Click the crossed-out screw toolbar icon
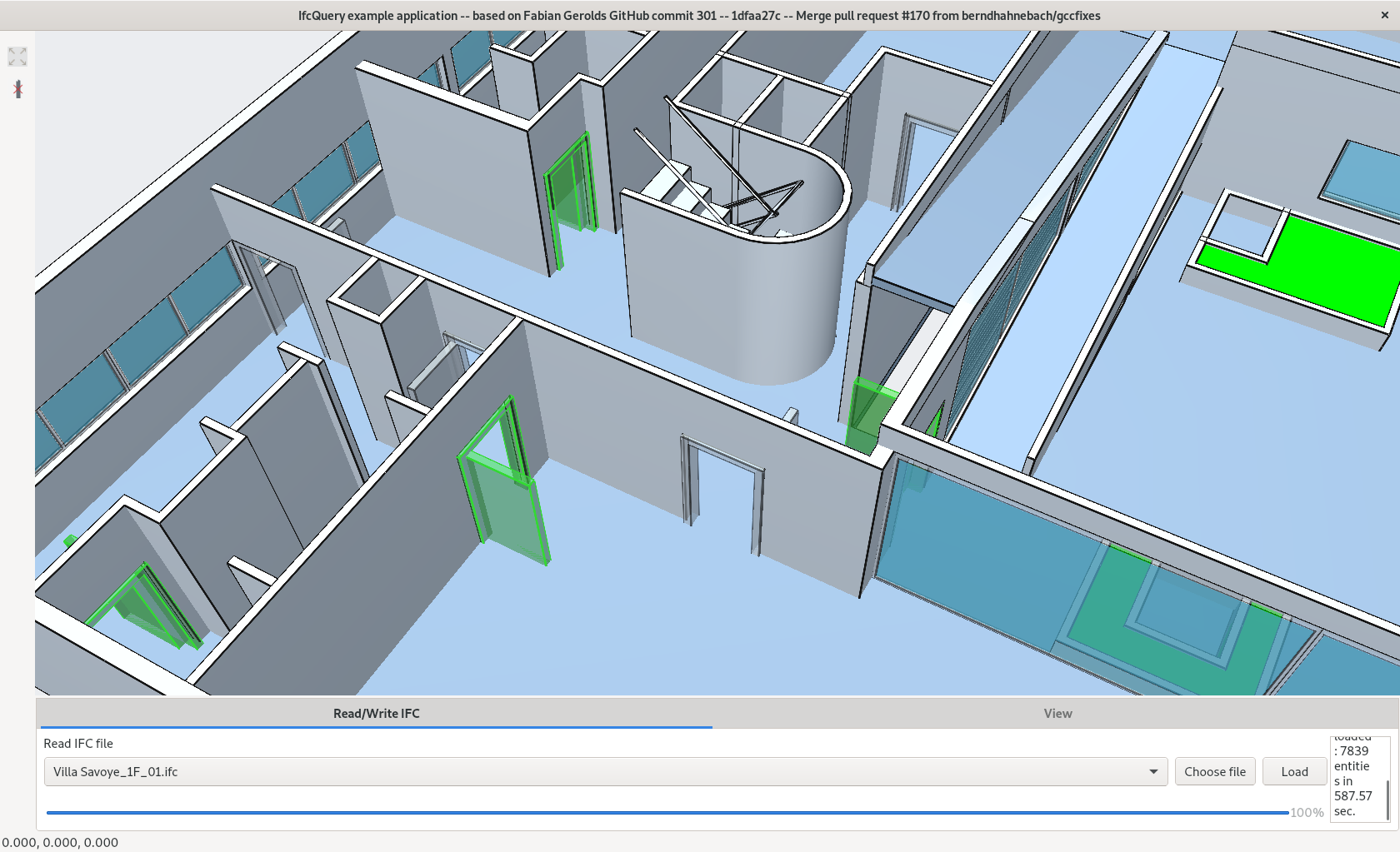This screenshot has height=852, width=1400. pos(17,89)
